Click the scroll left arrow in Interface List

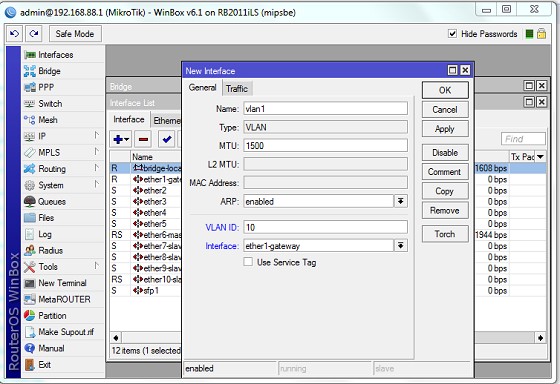116,338
